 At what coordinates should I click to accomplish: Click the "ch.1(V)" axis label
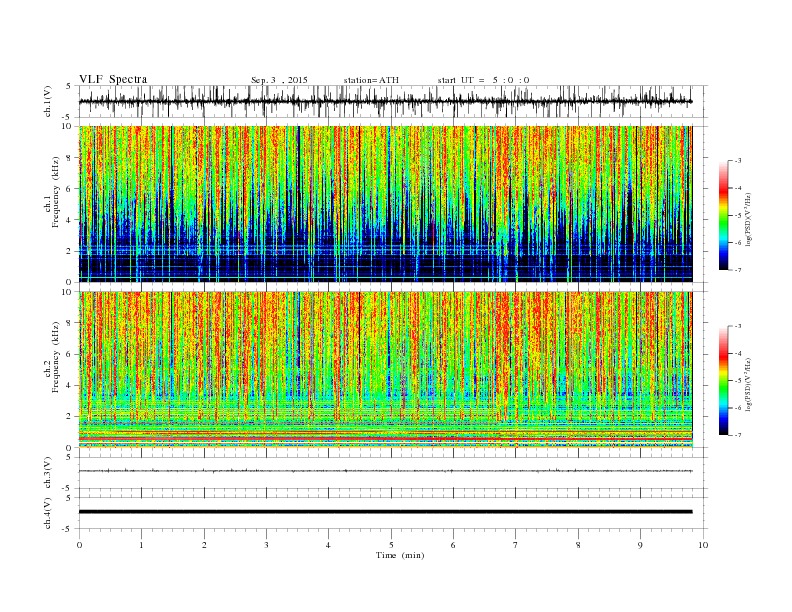click(48, 102)
